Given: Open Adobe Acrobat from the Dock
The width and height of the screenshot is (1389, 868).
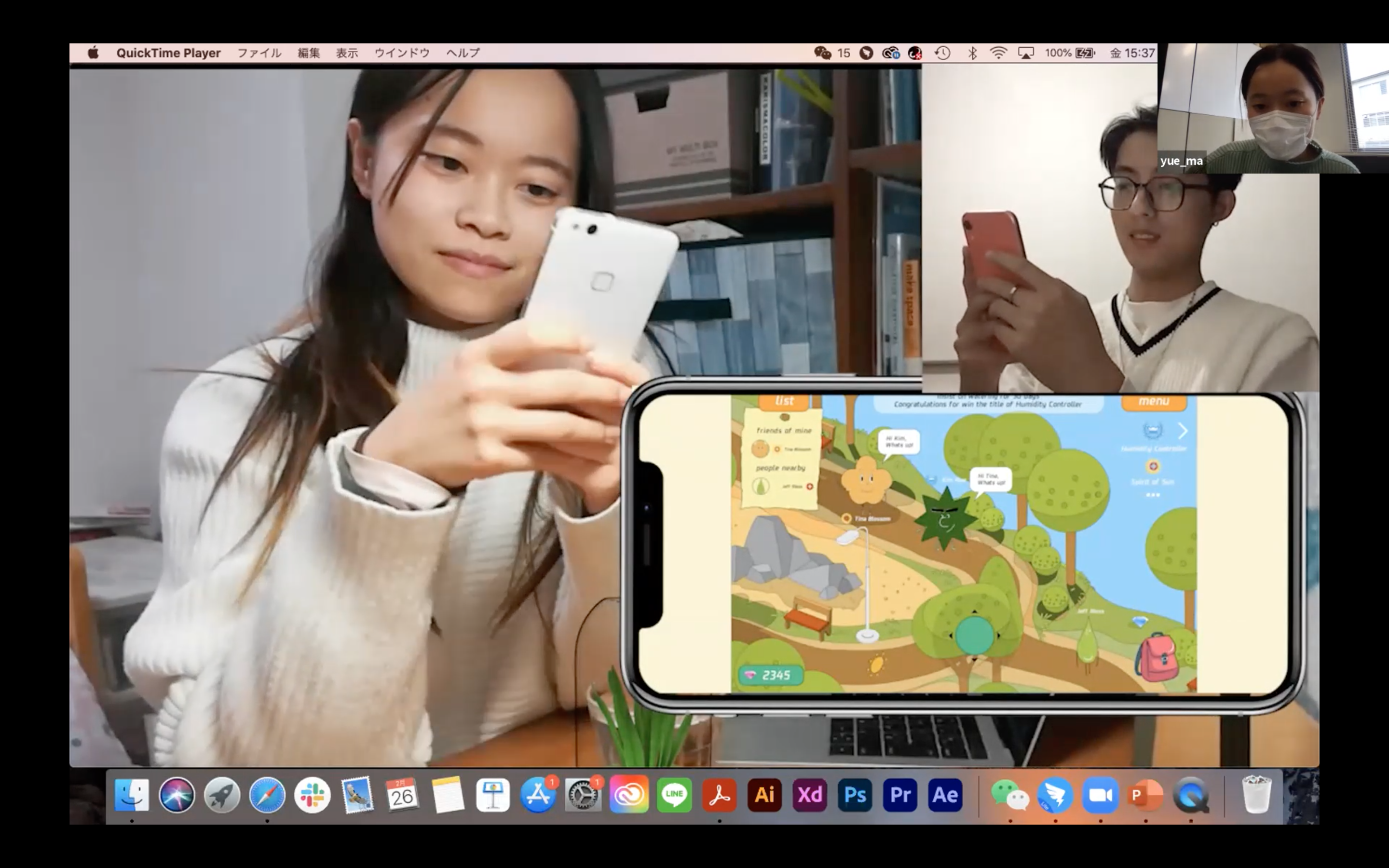Looking at the screenshot, I should click(x=719, y=795).
